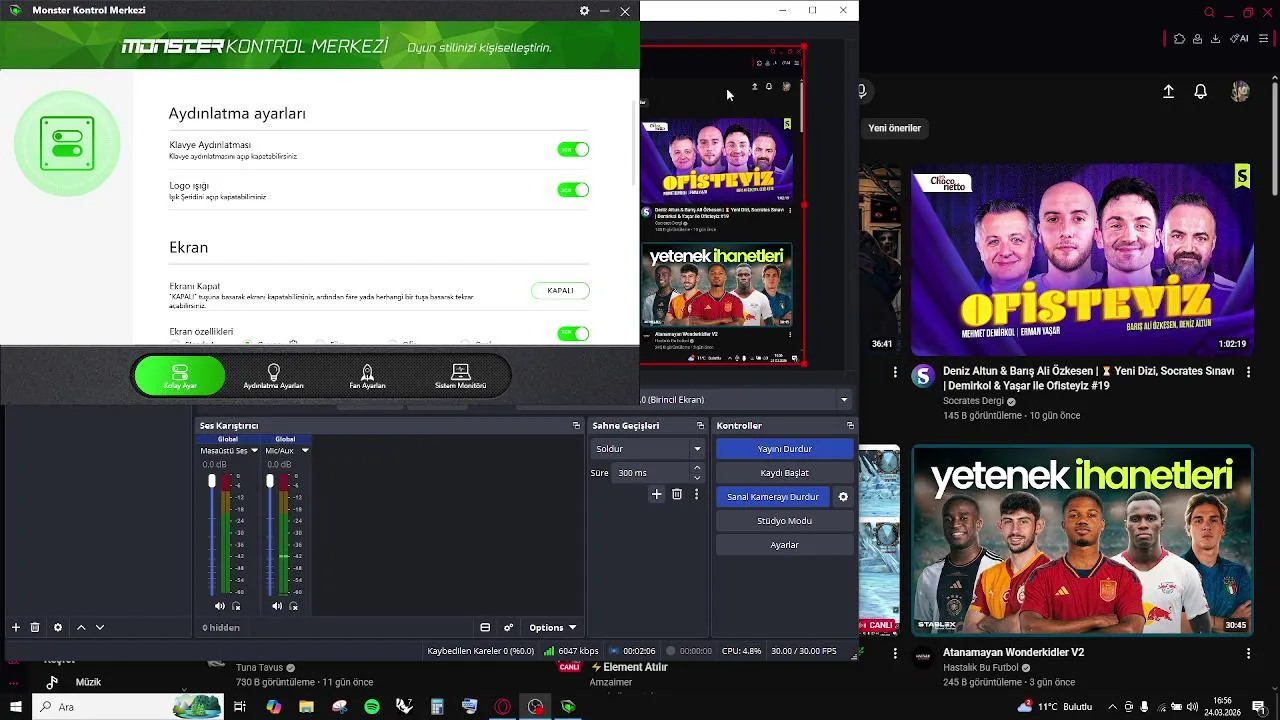This screenshot has height=720, width=1280.
Task: Increase the Süre duration with up arrow
Action: 697,467
